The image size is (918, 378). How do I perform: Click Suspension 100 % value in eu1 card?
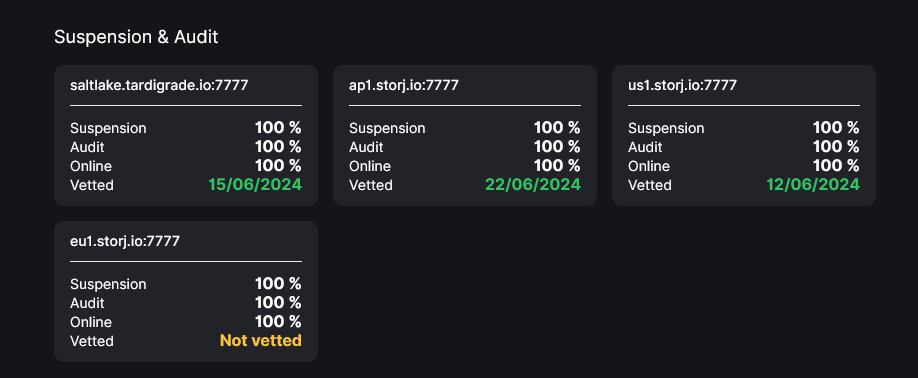tap(278, 284)
